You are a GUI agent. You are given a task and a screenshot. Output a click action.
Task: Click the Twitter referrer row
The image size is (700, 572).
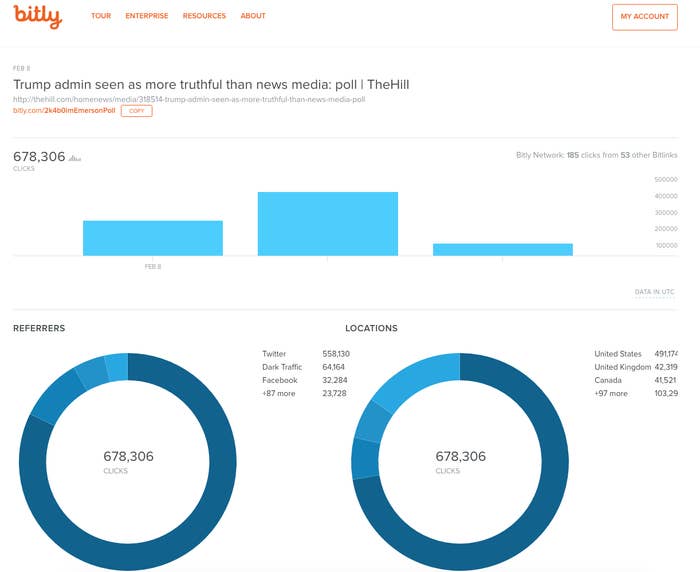pos(306,354)
